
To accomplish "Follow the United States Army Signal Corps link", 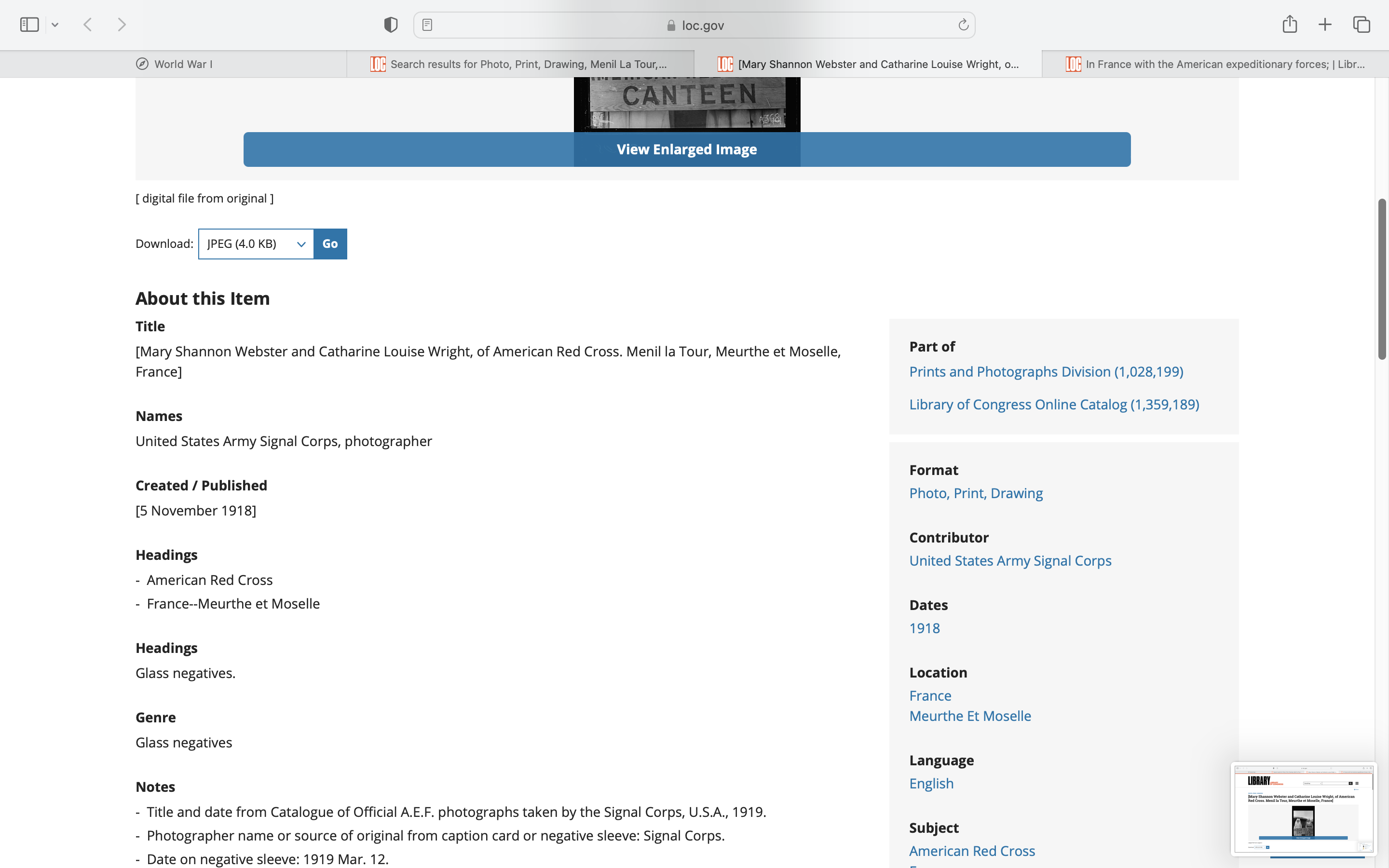I will pos(1009,560).
